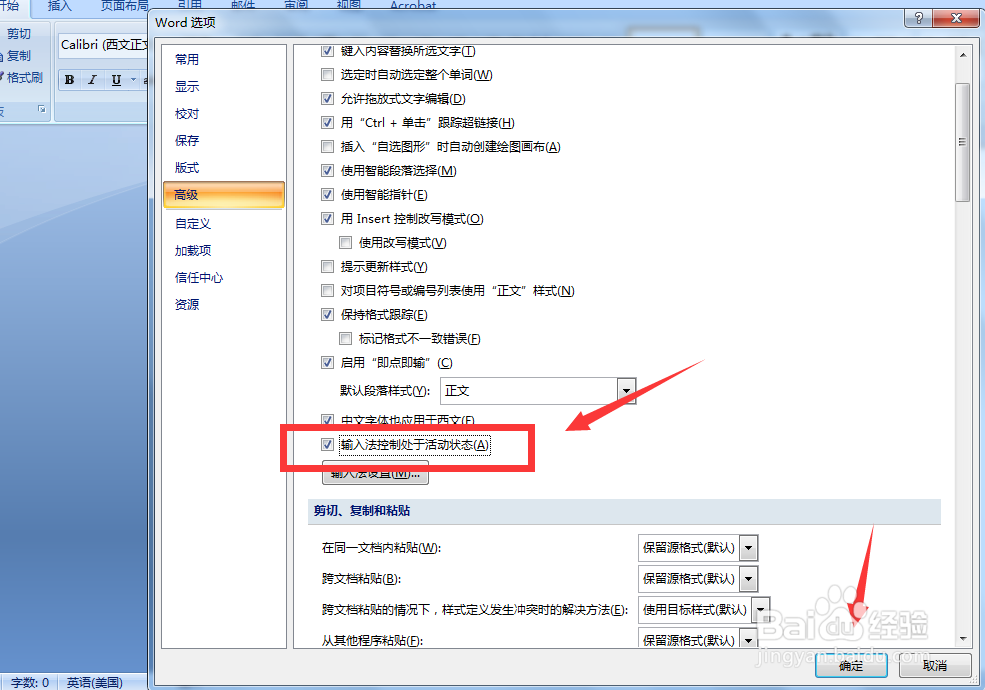Click the help question mark button in dialog

918,18
